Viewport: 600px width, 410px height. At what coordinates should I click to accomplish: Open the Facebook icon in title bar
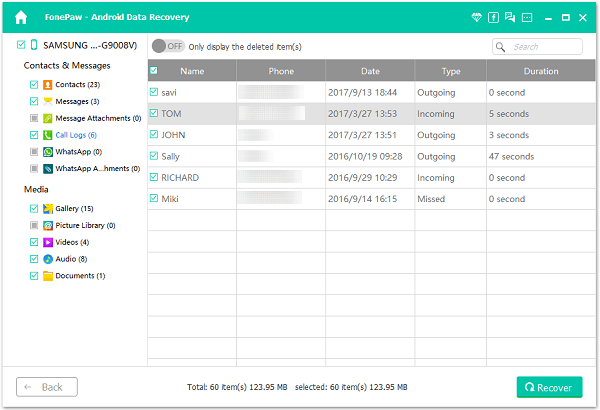tap(493, 17)
